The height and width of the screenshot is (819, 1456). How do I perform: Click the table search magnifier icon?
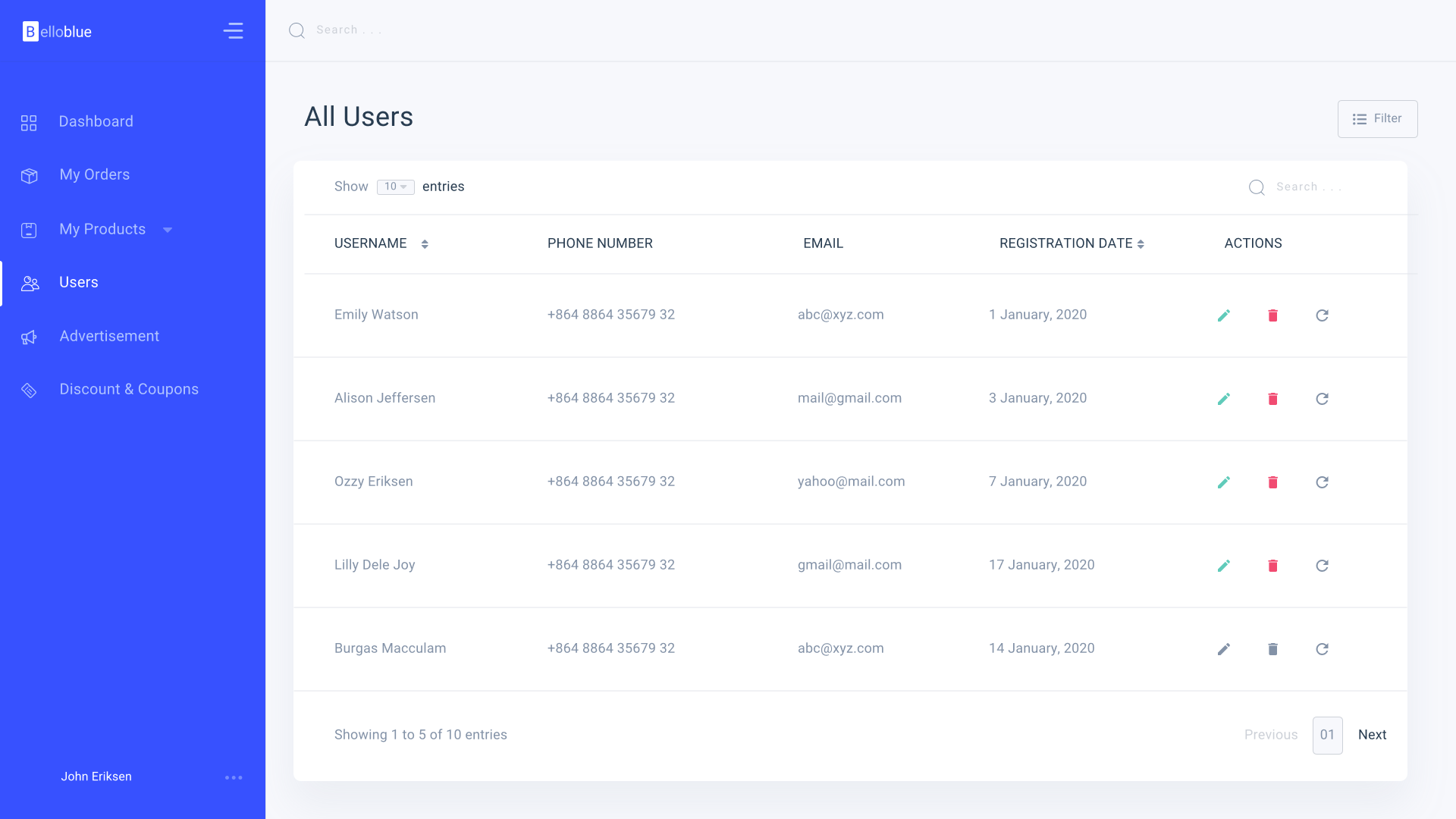tap(1257, 187)
